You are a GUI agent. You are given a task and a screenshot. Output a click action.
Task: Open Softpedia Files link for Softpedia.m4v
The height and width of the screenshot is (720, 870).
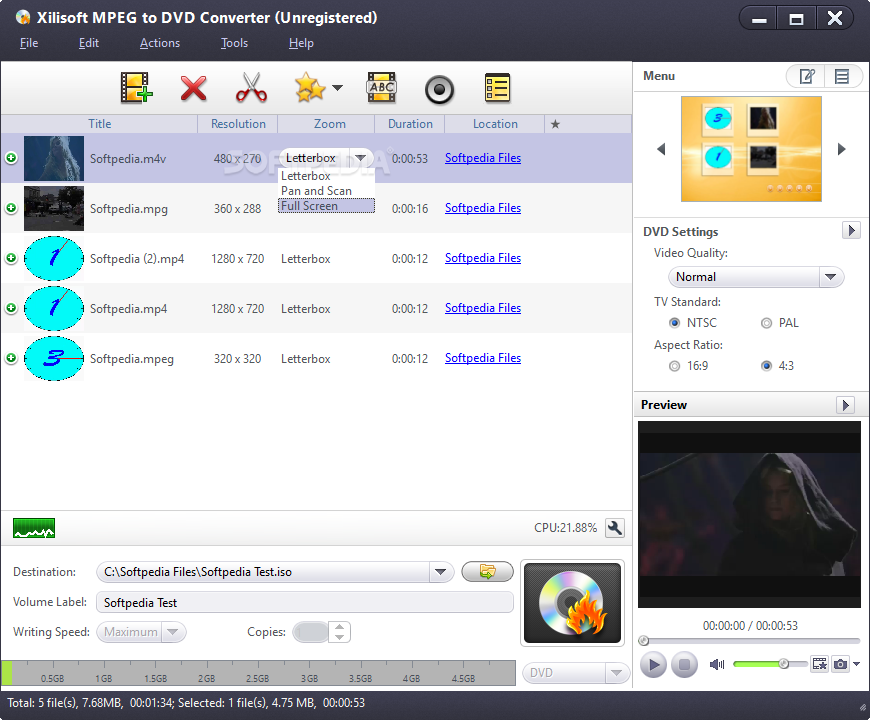tap(483, 158)
